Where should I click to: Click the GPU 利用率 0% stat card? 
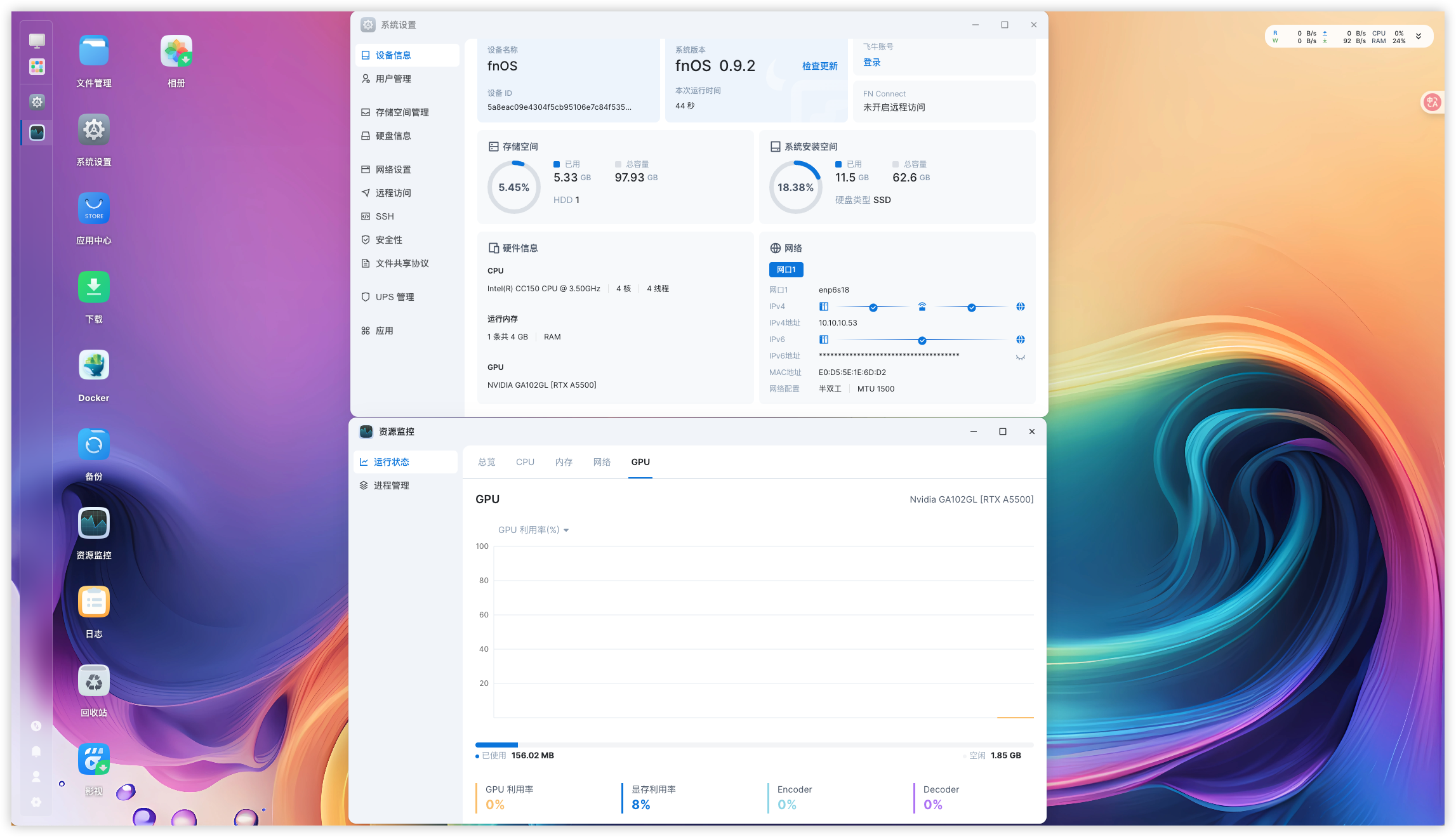click(510, 798)
